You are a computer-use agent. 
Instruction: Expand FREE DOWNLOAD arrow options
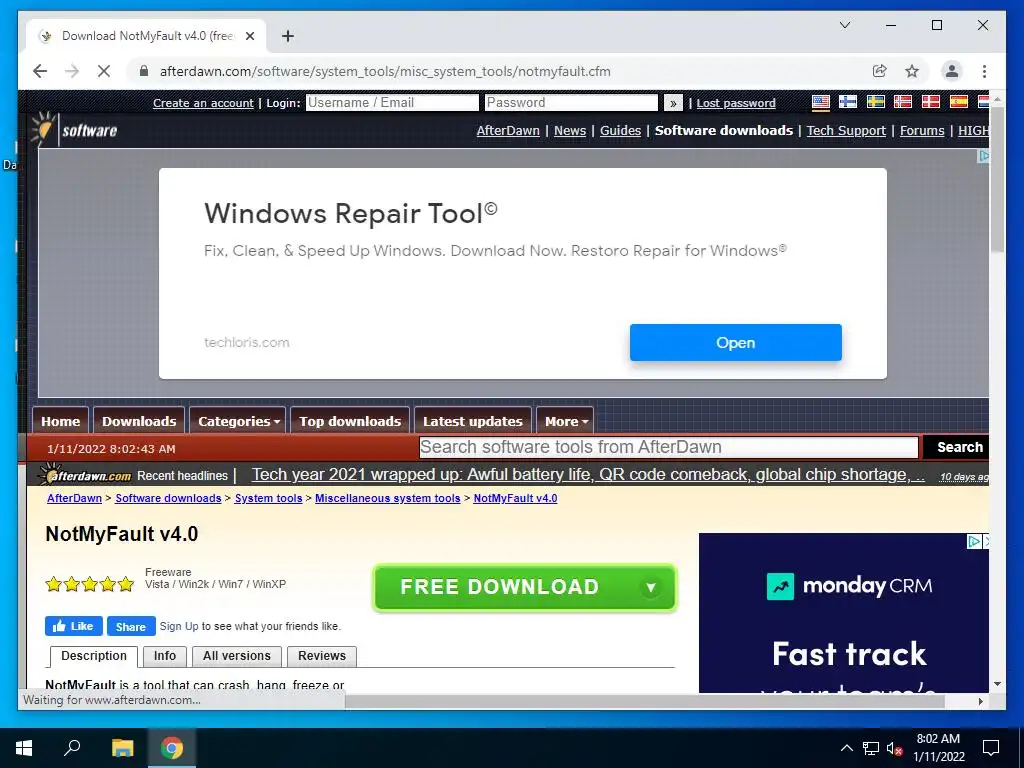coord(650,588)
